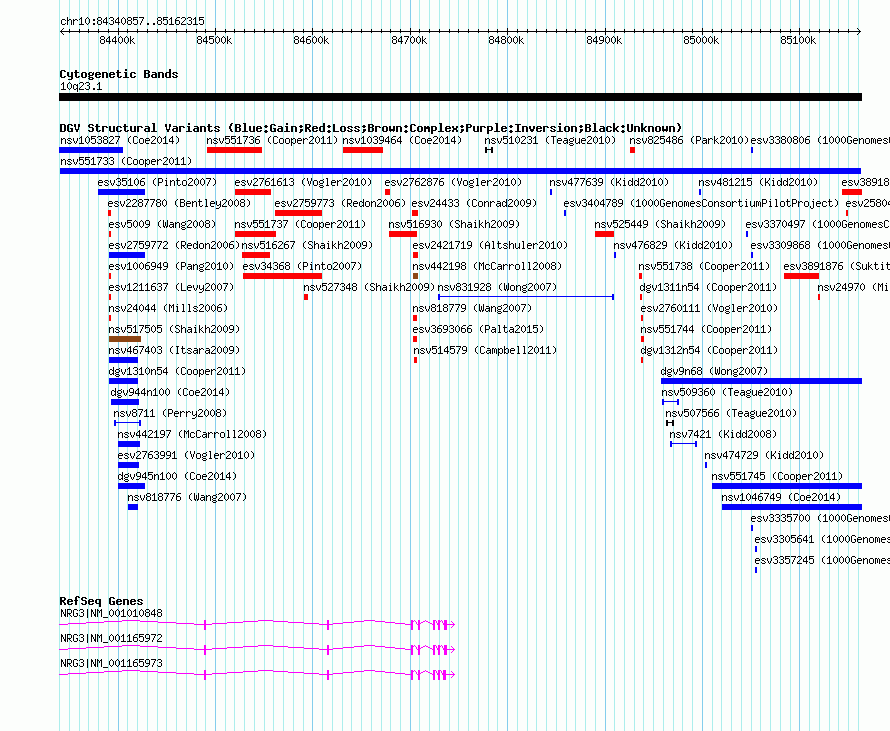Click nsv442197 (McCarroll2008) label
This screenshot has width=890, height=731.
point(192,434)
